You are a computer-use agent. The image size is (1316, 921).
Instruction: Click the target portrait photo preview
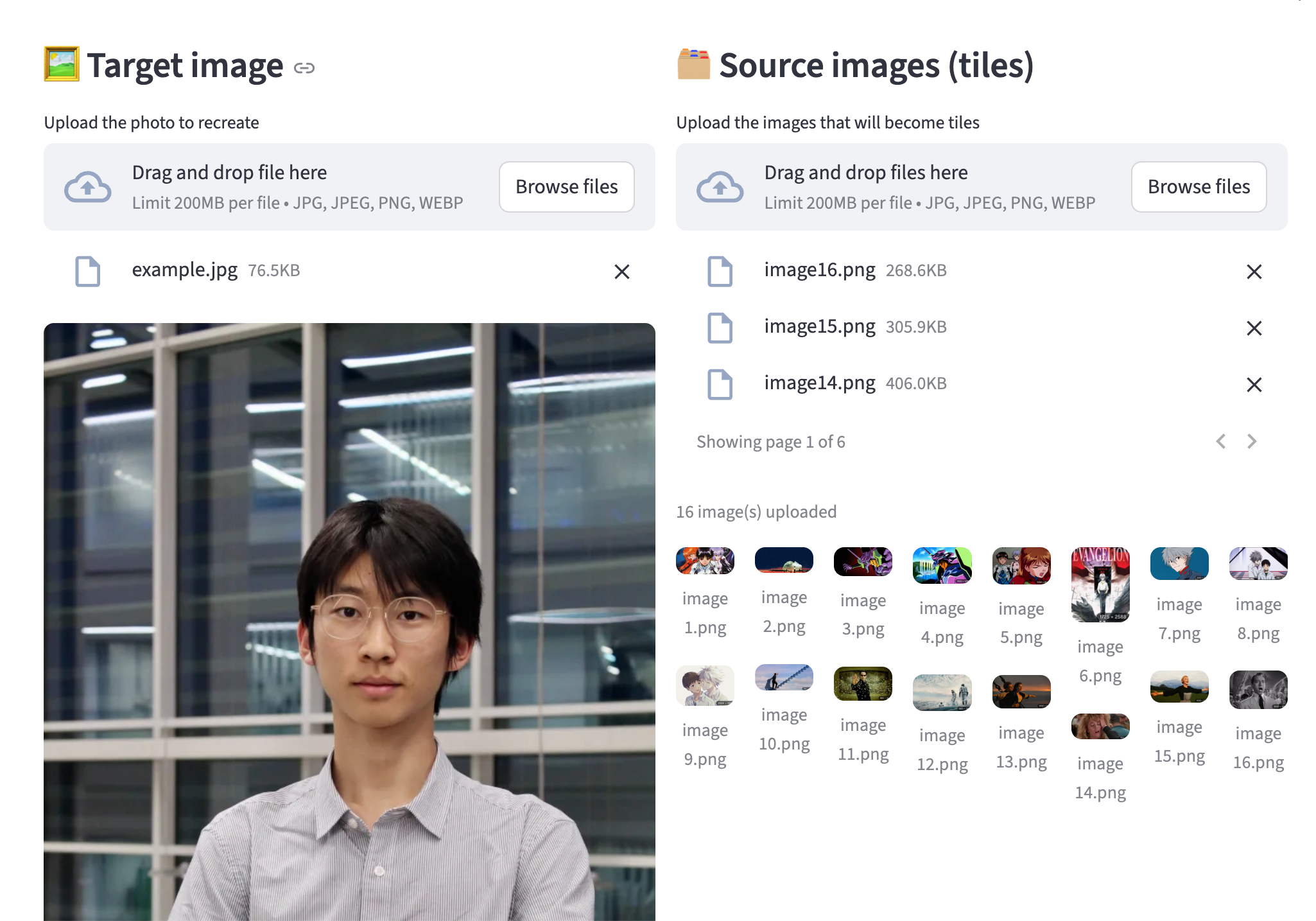tap(349, 622)
